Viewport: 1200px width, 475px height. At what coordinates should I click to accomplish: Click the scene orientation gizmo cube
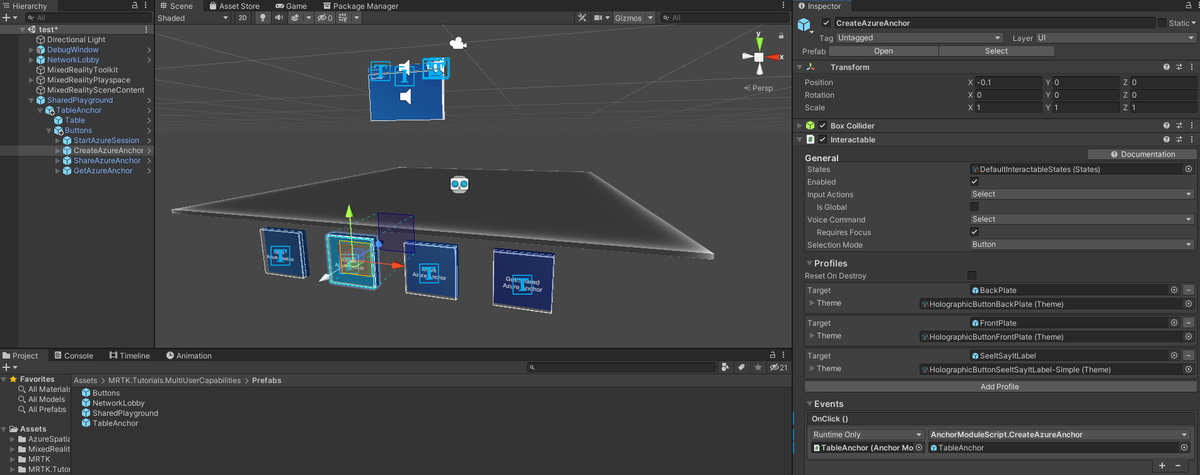pos(759,57)
